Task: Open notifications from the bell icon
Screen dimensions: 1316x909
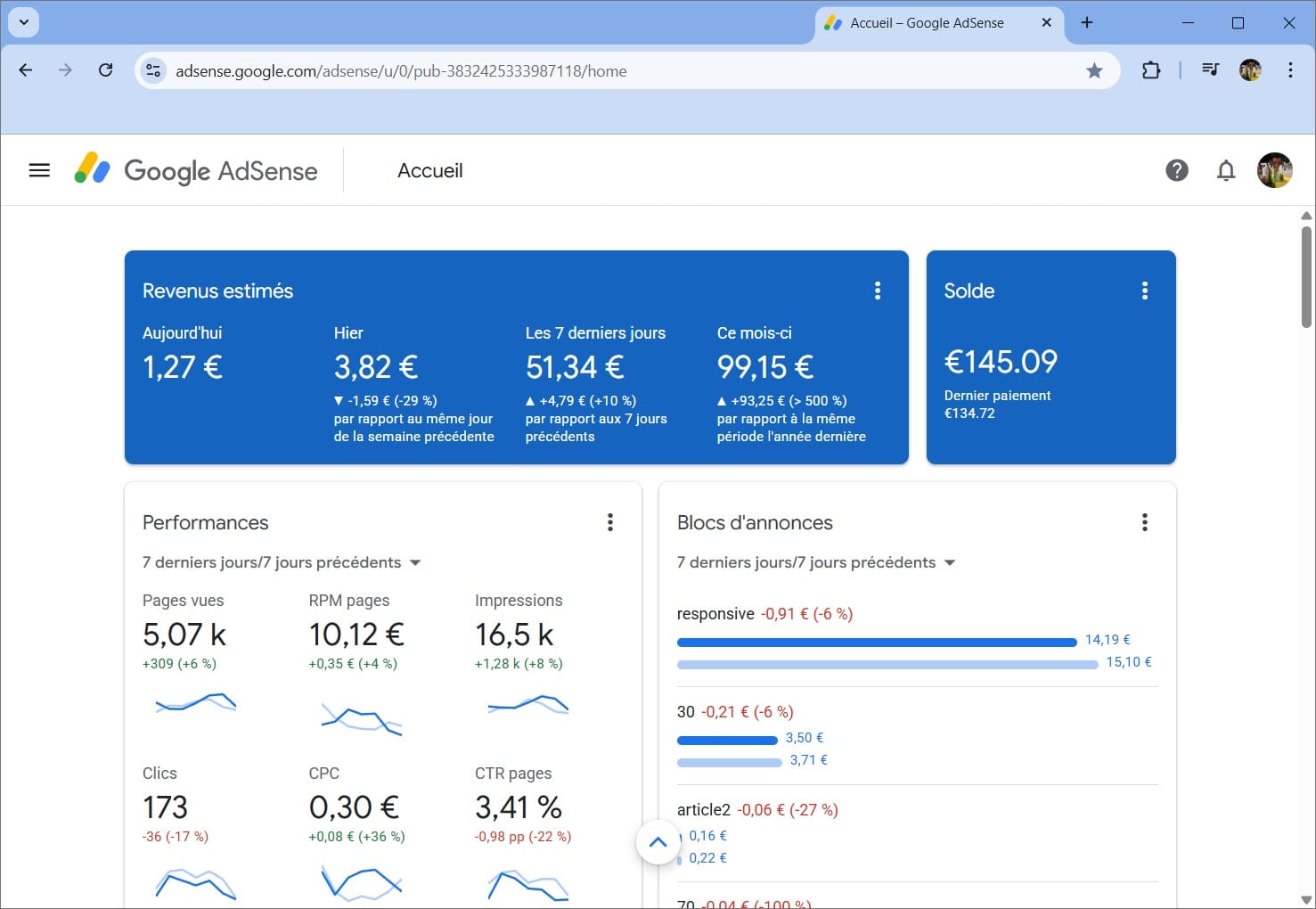Action: 1226,170
